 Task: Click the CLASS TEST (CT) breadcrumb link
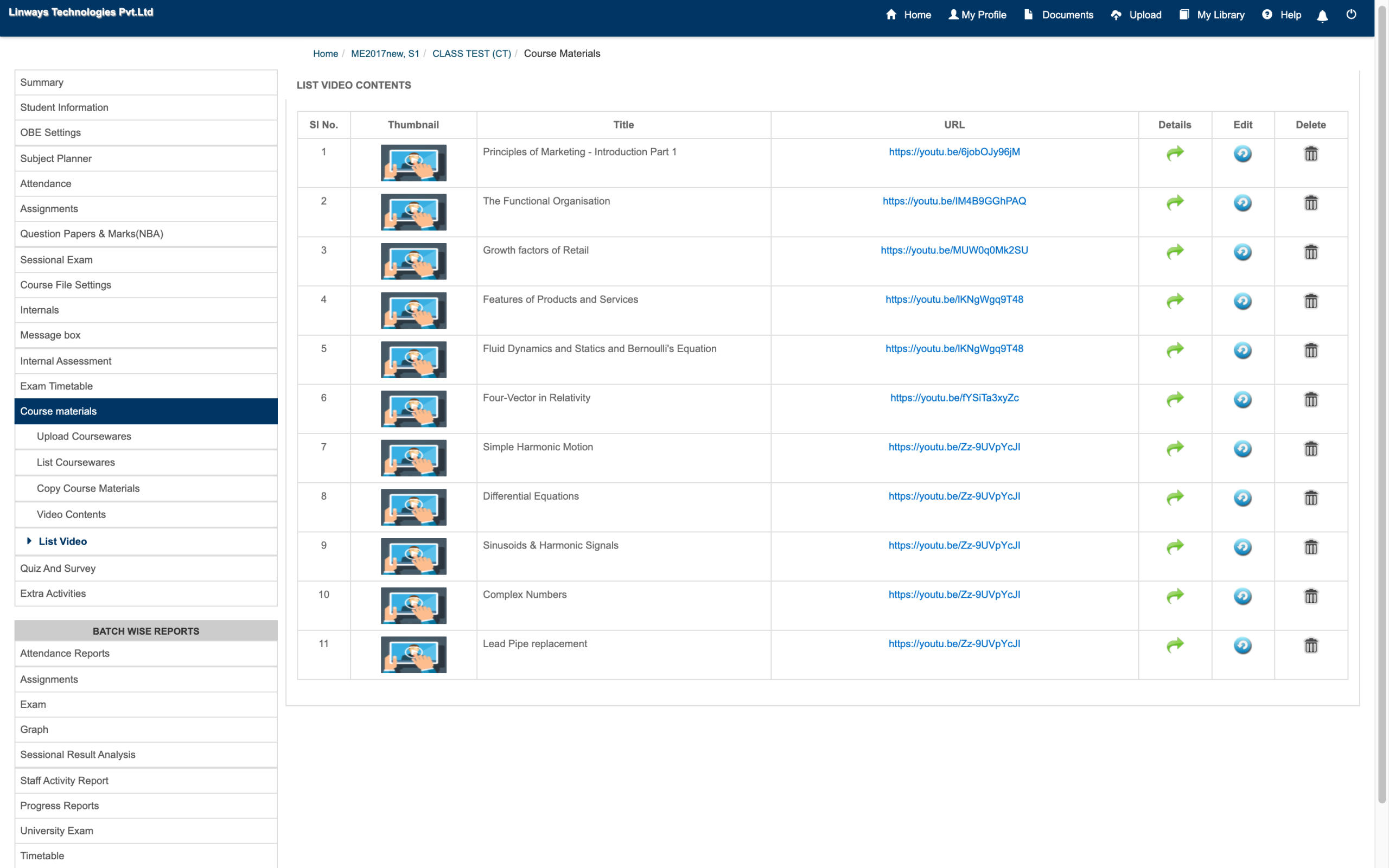pos(471,53)
